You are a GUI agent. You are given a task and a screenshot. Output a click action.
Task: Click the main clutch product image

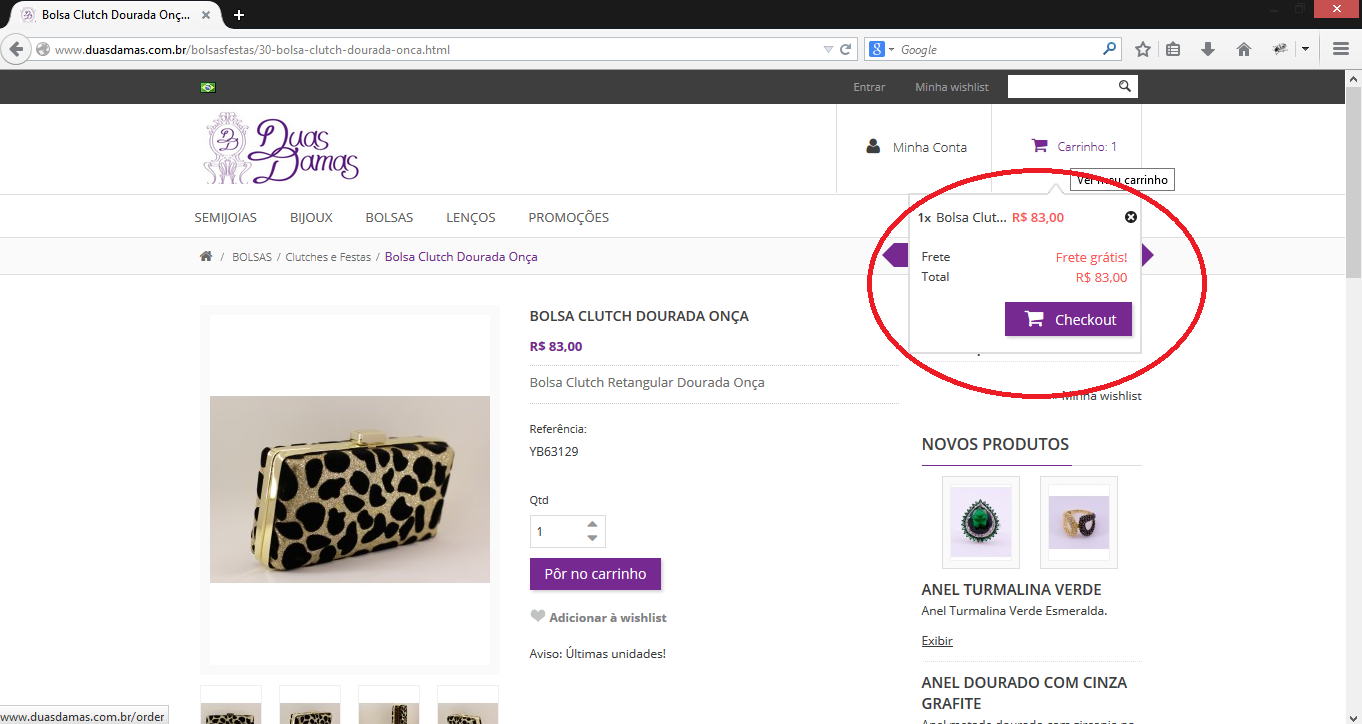click(350, 489)
